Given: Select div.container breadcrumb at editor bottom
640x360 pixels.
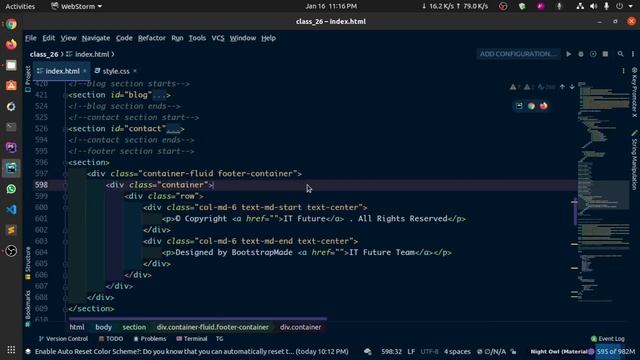Looking at the screenshot, I should tap(300, 327).
